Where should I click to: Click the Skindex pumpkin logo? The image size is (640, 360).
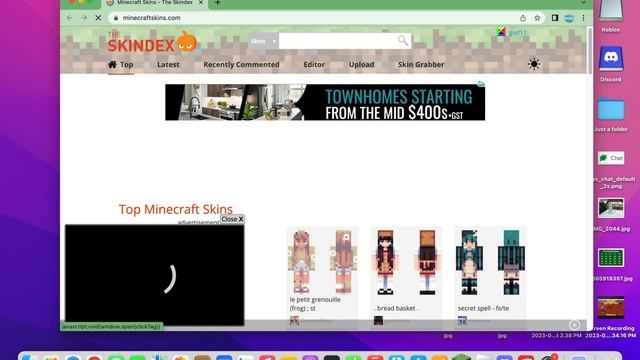pos(152,42)
